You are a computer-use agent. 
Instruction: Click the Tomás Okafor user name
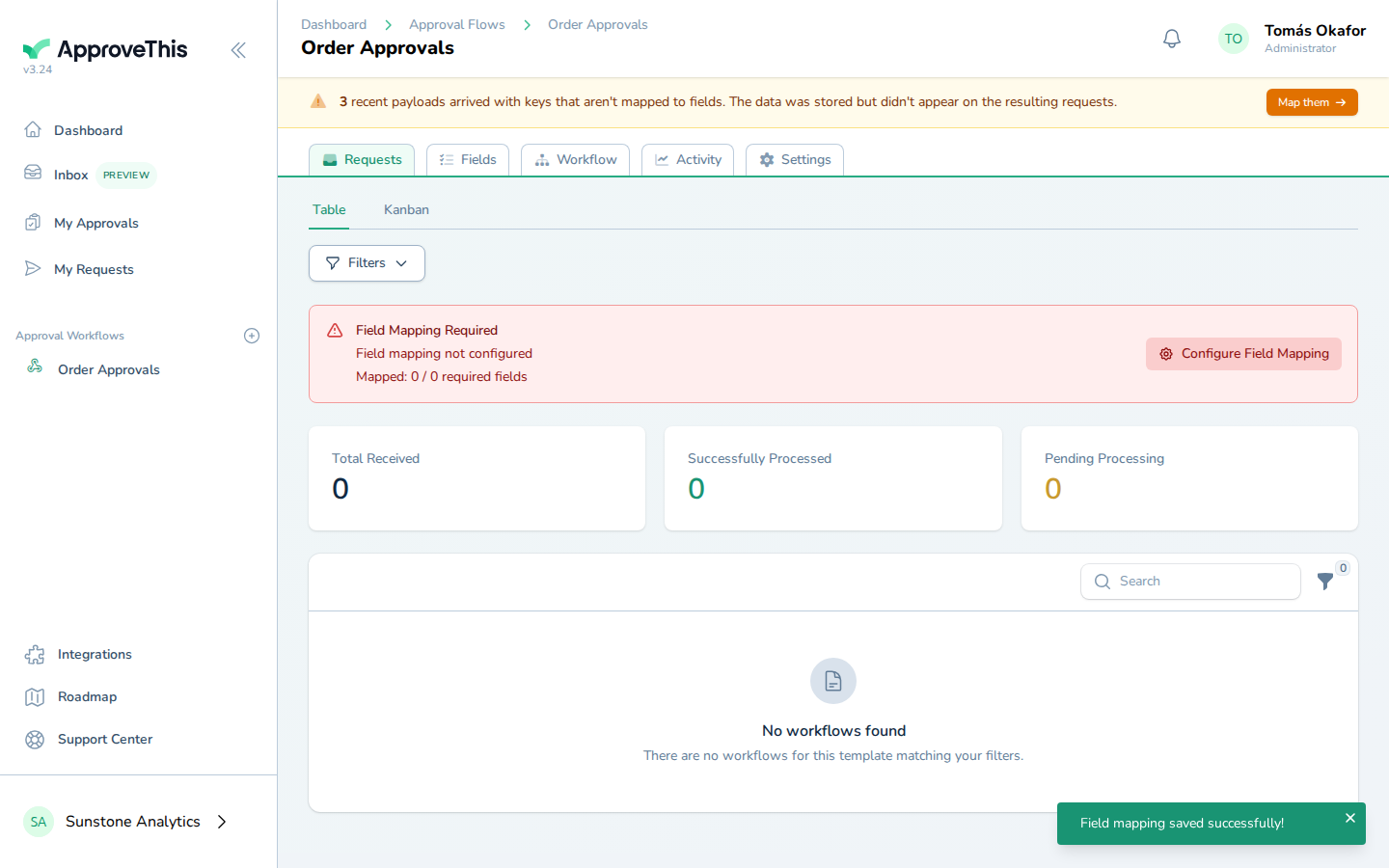click(x=1315, y=31)
